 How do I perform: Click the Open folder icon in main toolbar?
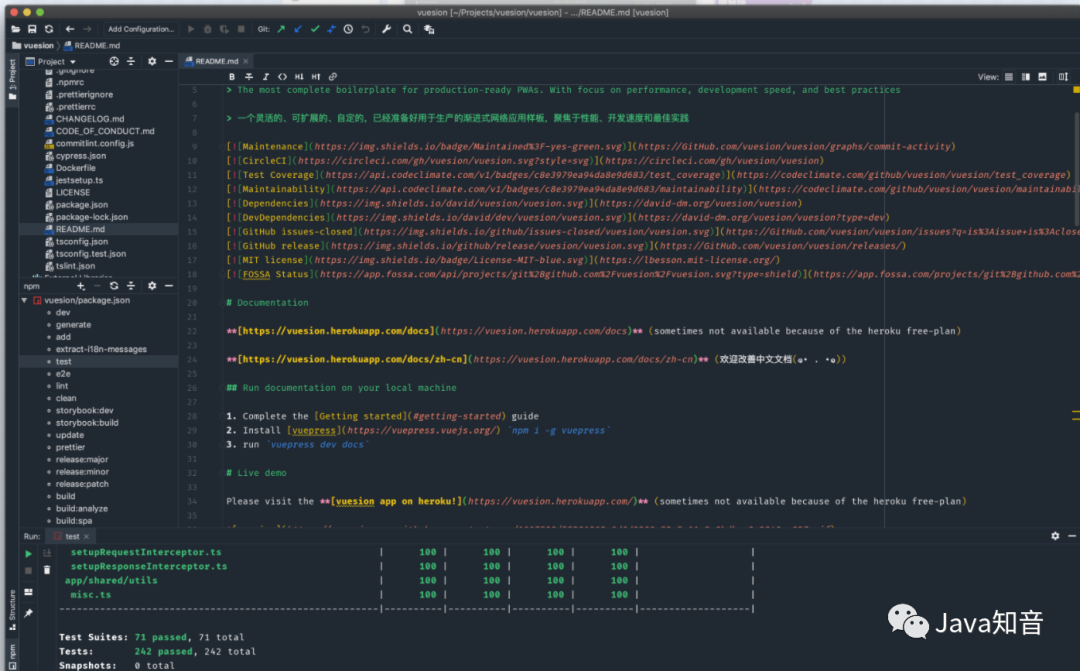(16, 29)
